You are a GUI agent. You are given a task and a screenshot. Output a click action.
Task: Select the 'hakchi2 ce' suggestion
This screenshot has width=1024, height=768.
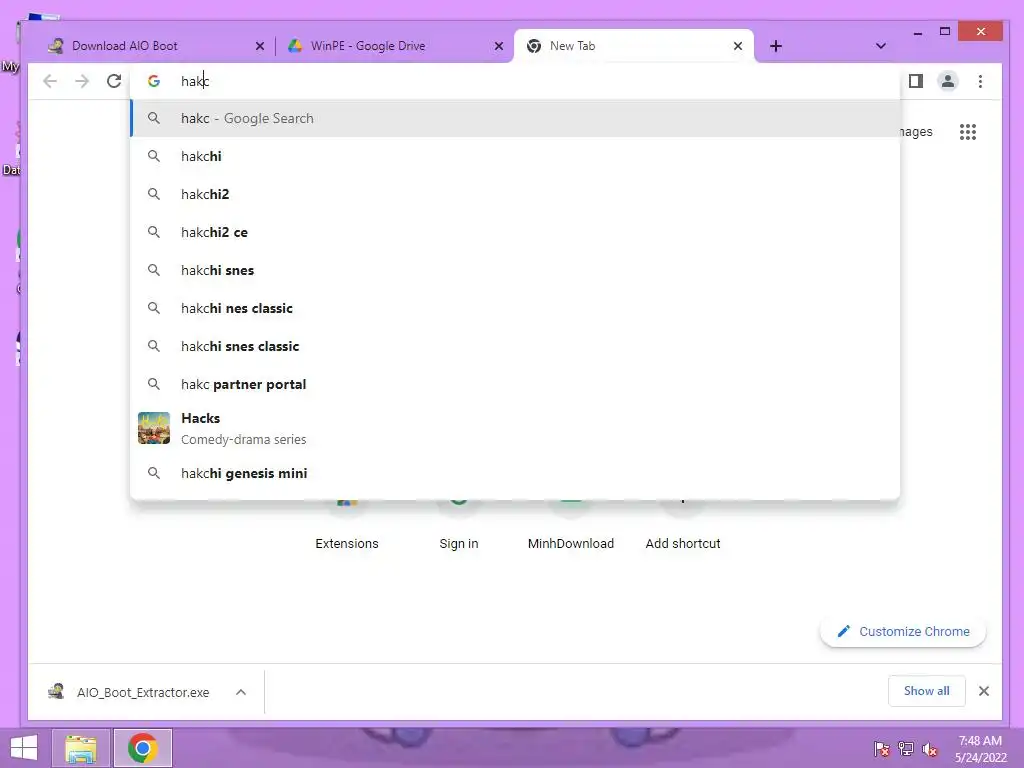coord(515,232)
